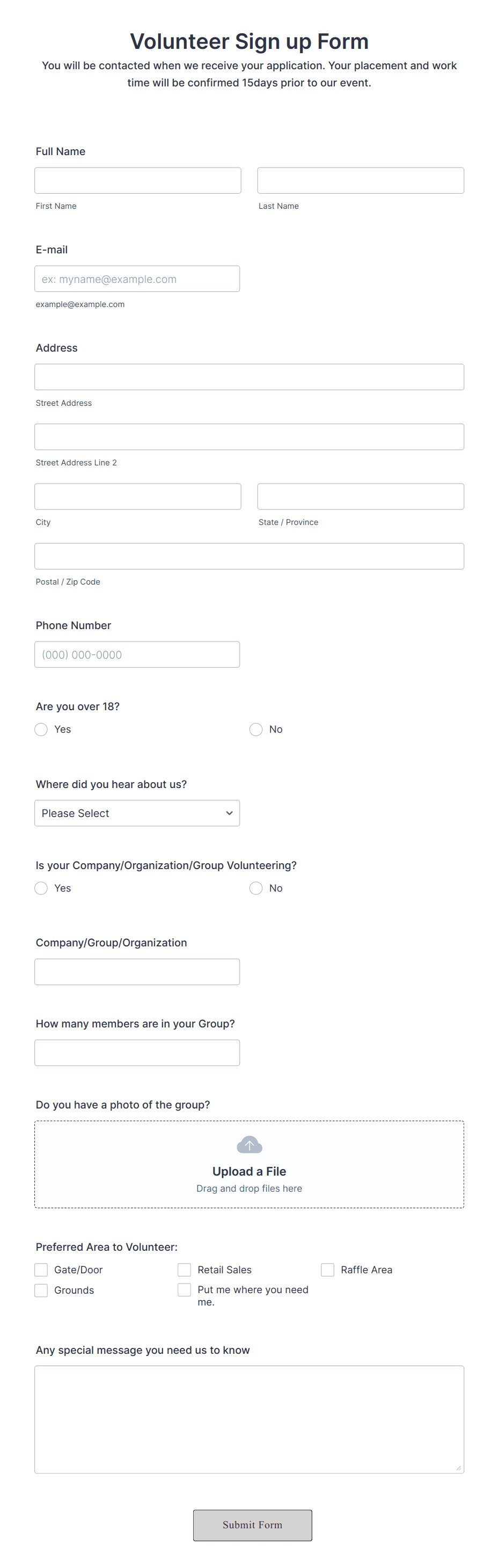Choose Yes for company volunteering
This screenshot has width=499, height=1568.
click(41, 888)
